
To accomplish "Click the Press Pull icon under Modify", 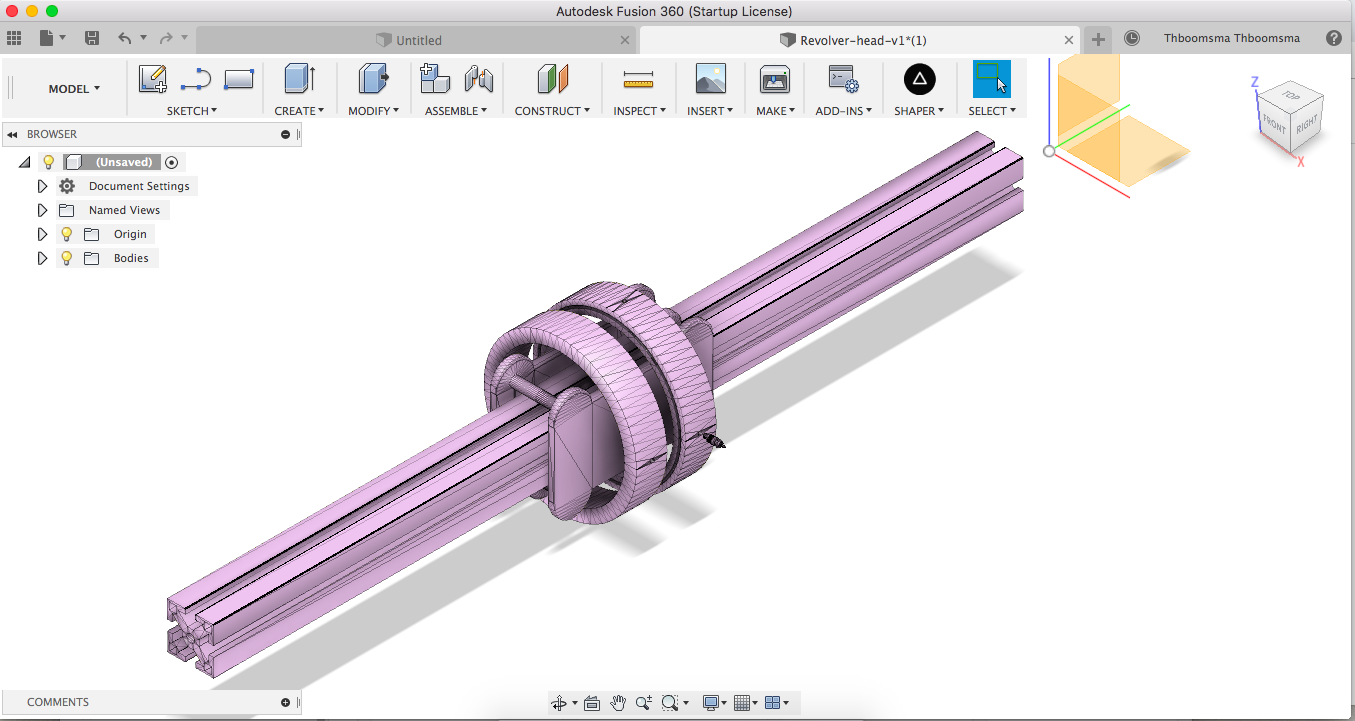I will click(372, 79).
